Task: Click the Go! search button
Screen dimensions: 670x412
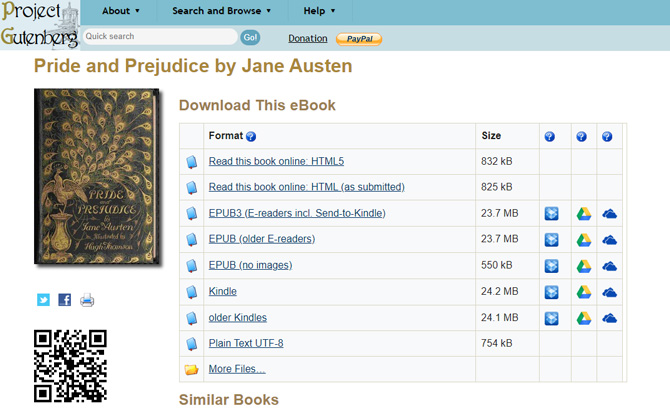Action: pos(250,38)
